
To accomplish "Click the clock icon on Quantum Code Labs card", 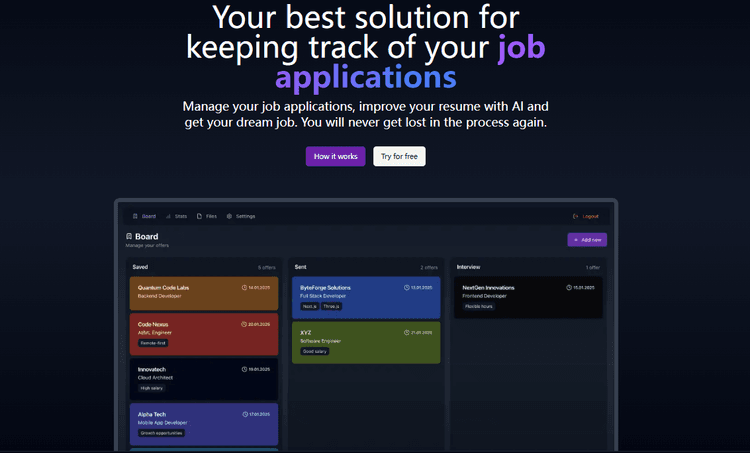I will [x=245, y=287].
